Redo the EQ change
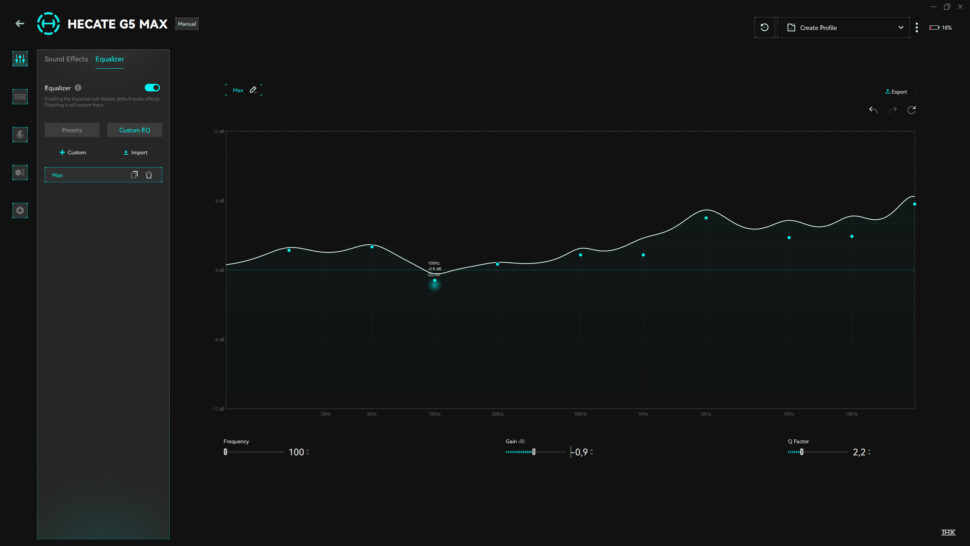Screen dimensions: 970x546 click(893, 110)
